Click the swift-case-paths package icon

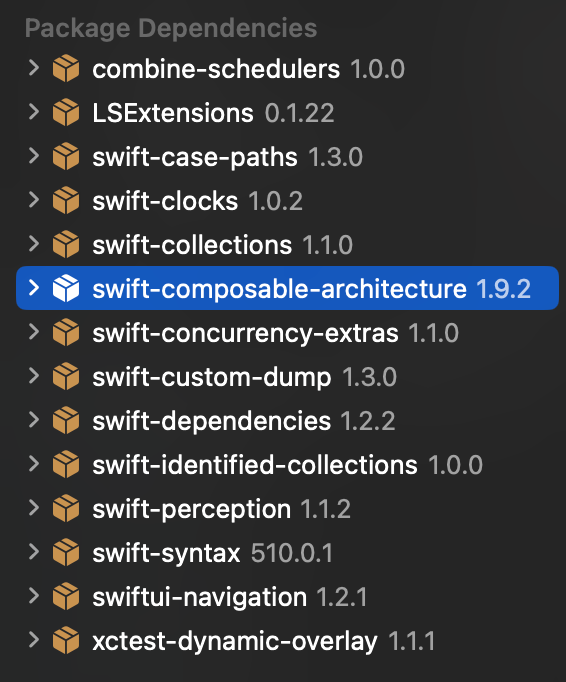click(x=66, y=157)
